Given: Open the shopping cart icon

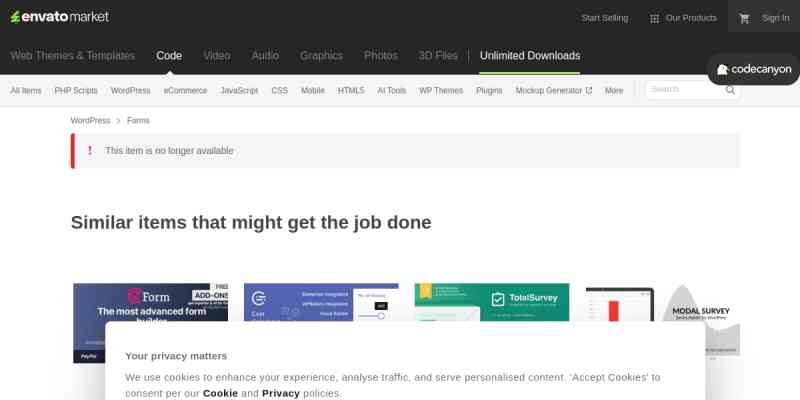Looking at the screenshot, I should (744, 18).
